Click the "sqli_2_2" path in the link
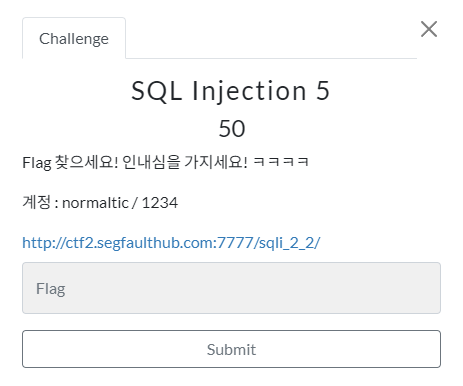Screen dimensions: 463x386 pyautogui.click(x=289, y=243)
